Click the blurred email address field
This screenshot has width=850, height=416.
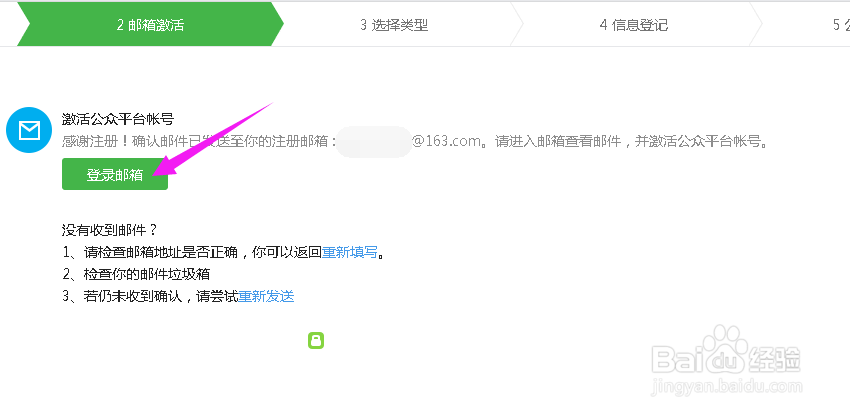[x=374, y=142]
